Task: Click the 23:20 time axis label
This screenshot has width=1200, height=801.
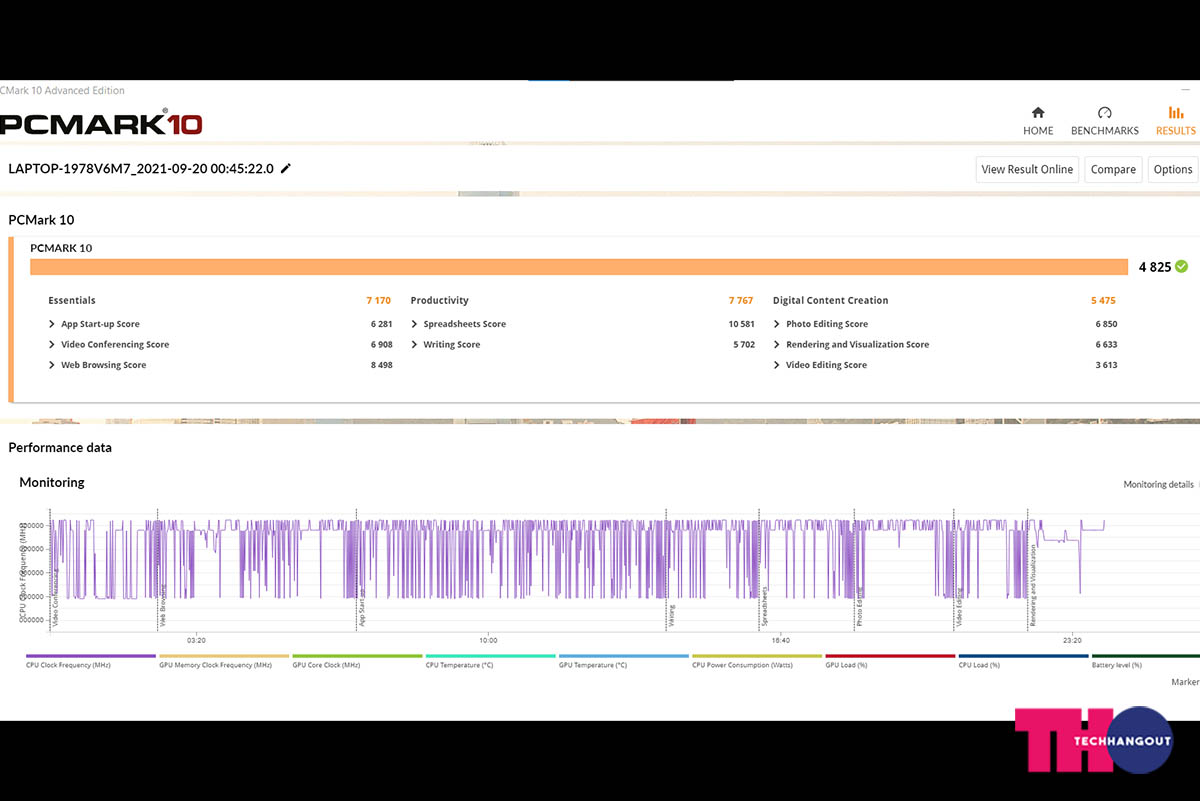Action: tap(1072, 640)
